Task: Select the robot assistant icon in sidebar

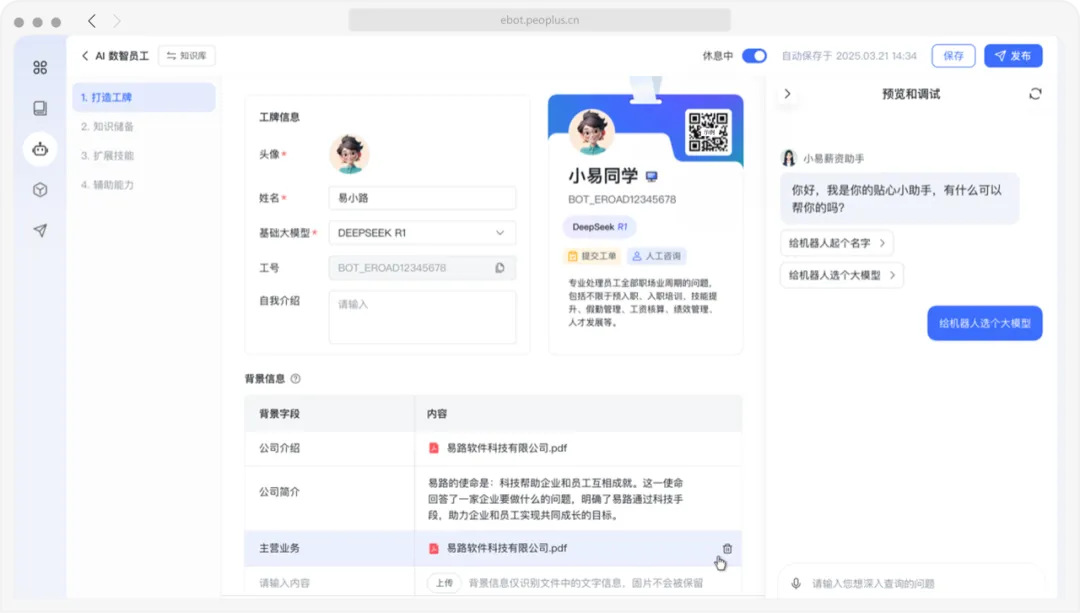Action: 40,148
